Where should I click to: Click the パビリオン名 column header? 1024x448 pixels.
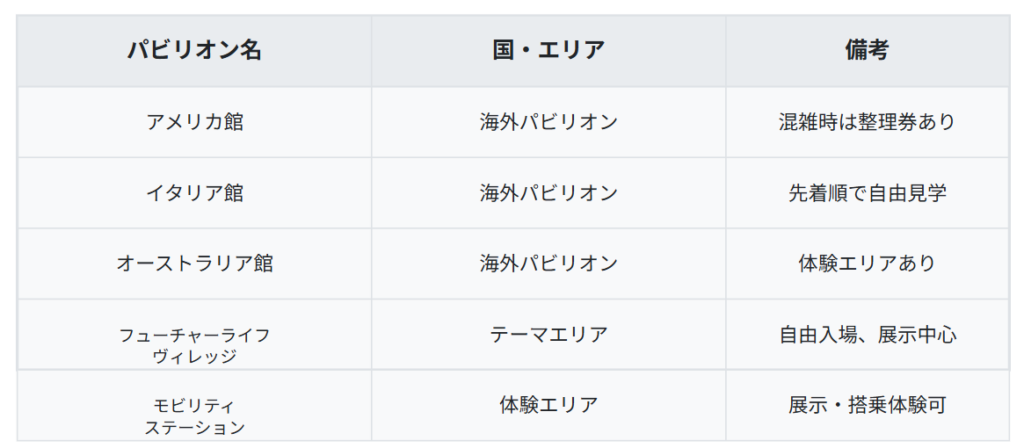pos(195,51)
